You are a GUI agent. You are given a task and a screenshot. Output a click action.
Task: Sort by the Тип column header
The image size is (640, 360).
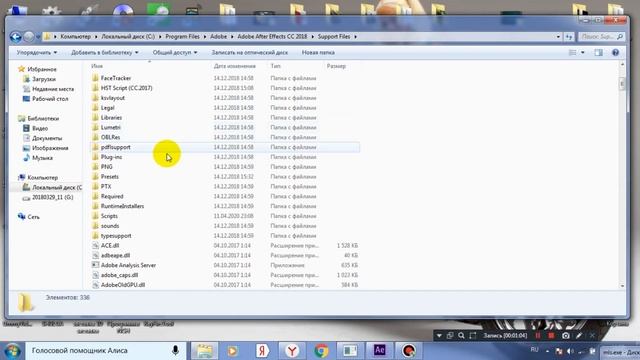[x=276, y=66]
